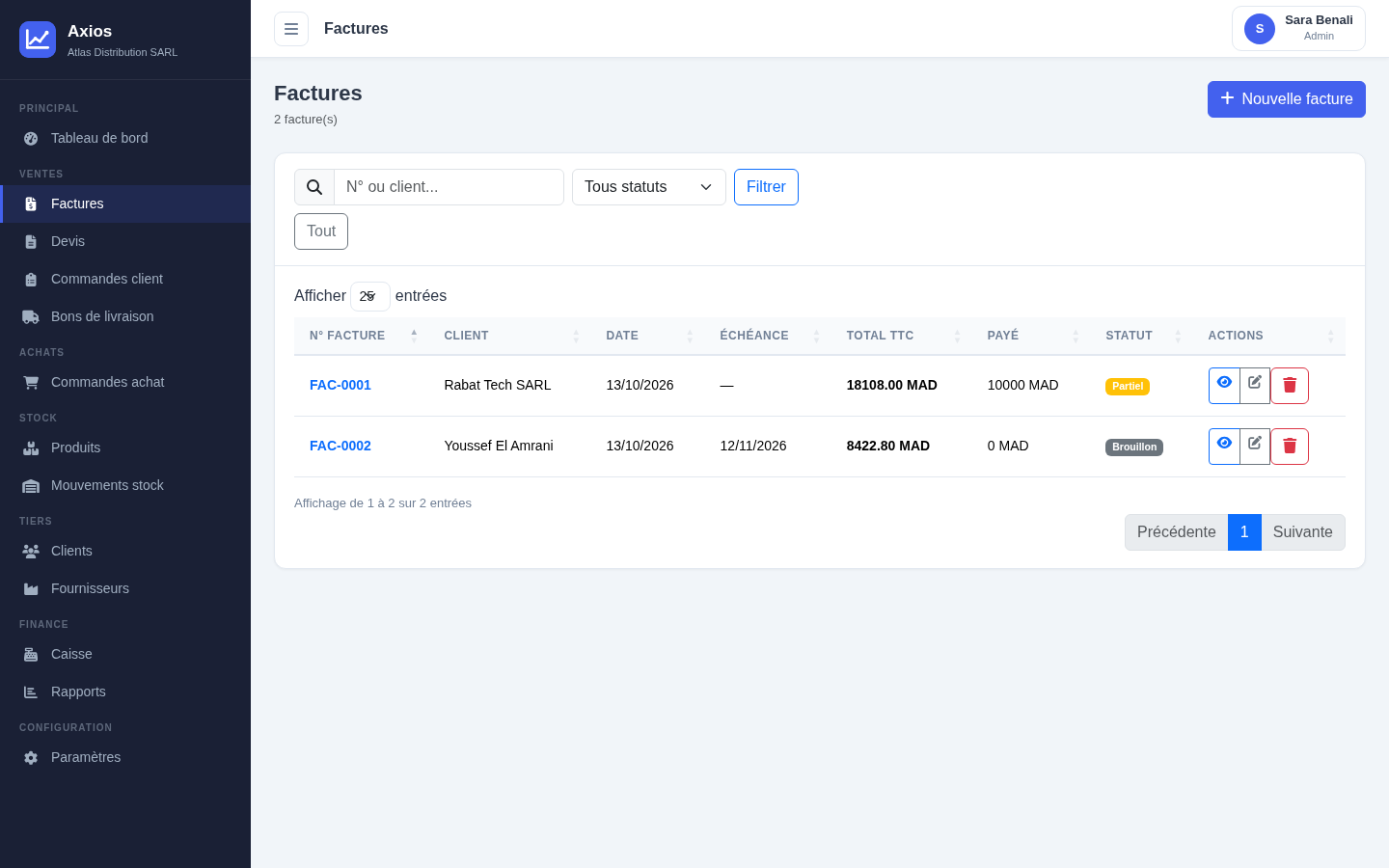
Task: Select Factures in sidebar
Action: coord(125,203)
